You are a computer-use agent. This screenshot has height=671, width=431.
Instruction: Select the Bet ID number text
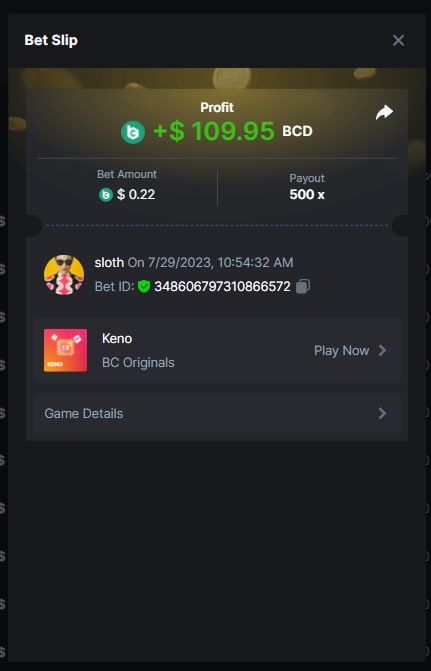click(x=223, y=286)
